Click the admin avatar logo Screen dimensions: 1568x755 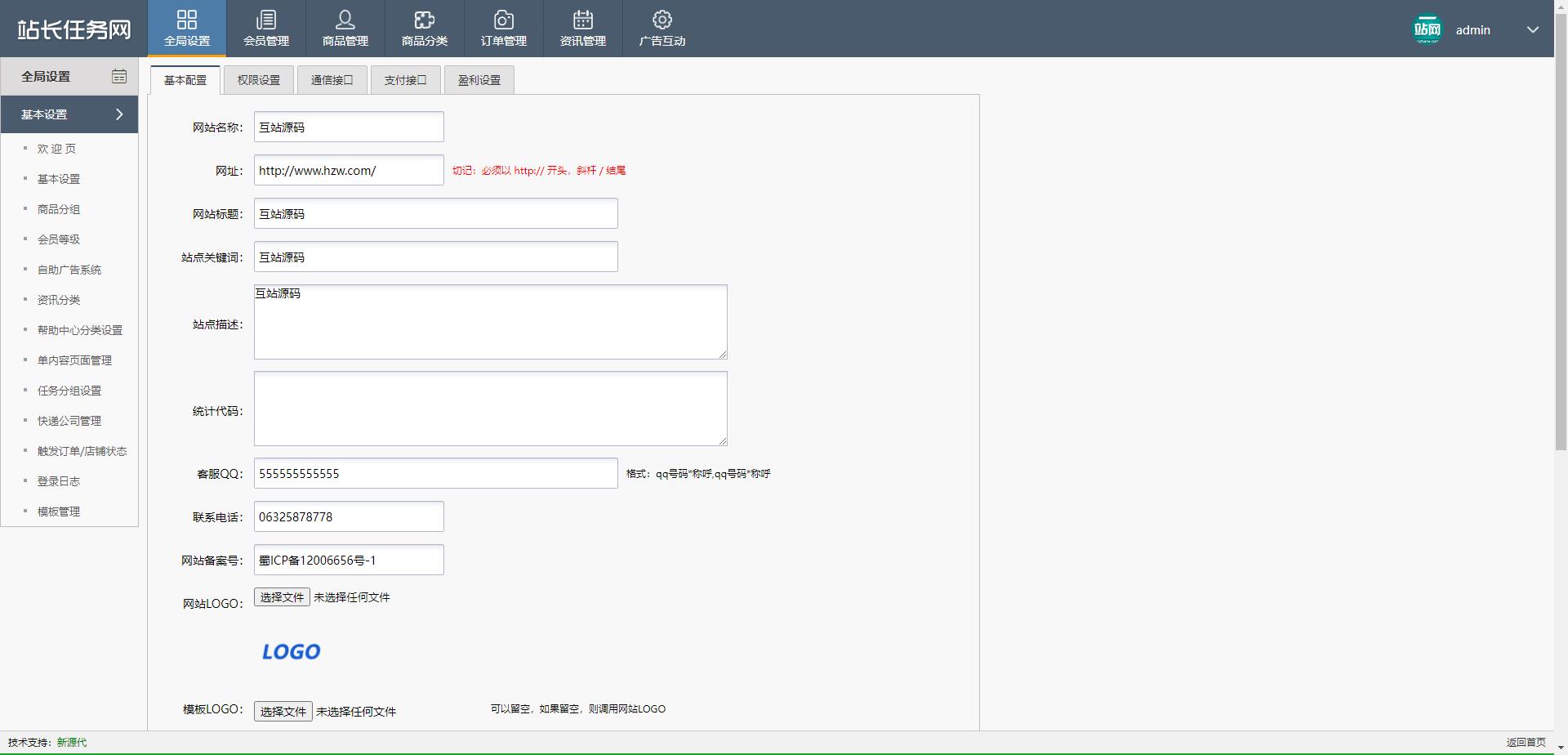(x=1428, y=29)
